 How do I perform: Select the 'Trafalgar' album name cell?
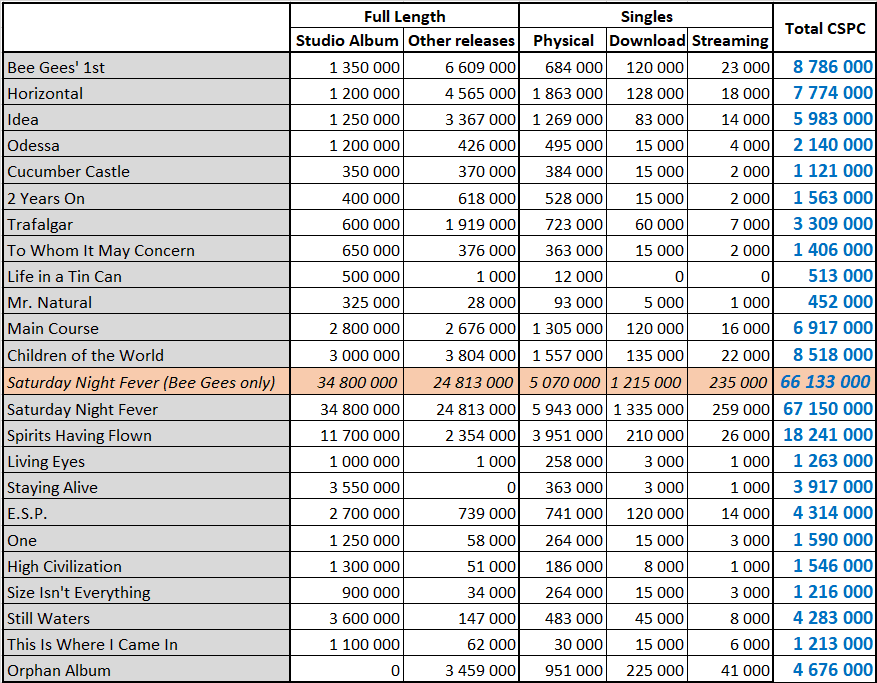(x=147, y=224)
